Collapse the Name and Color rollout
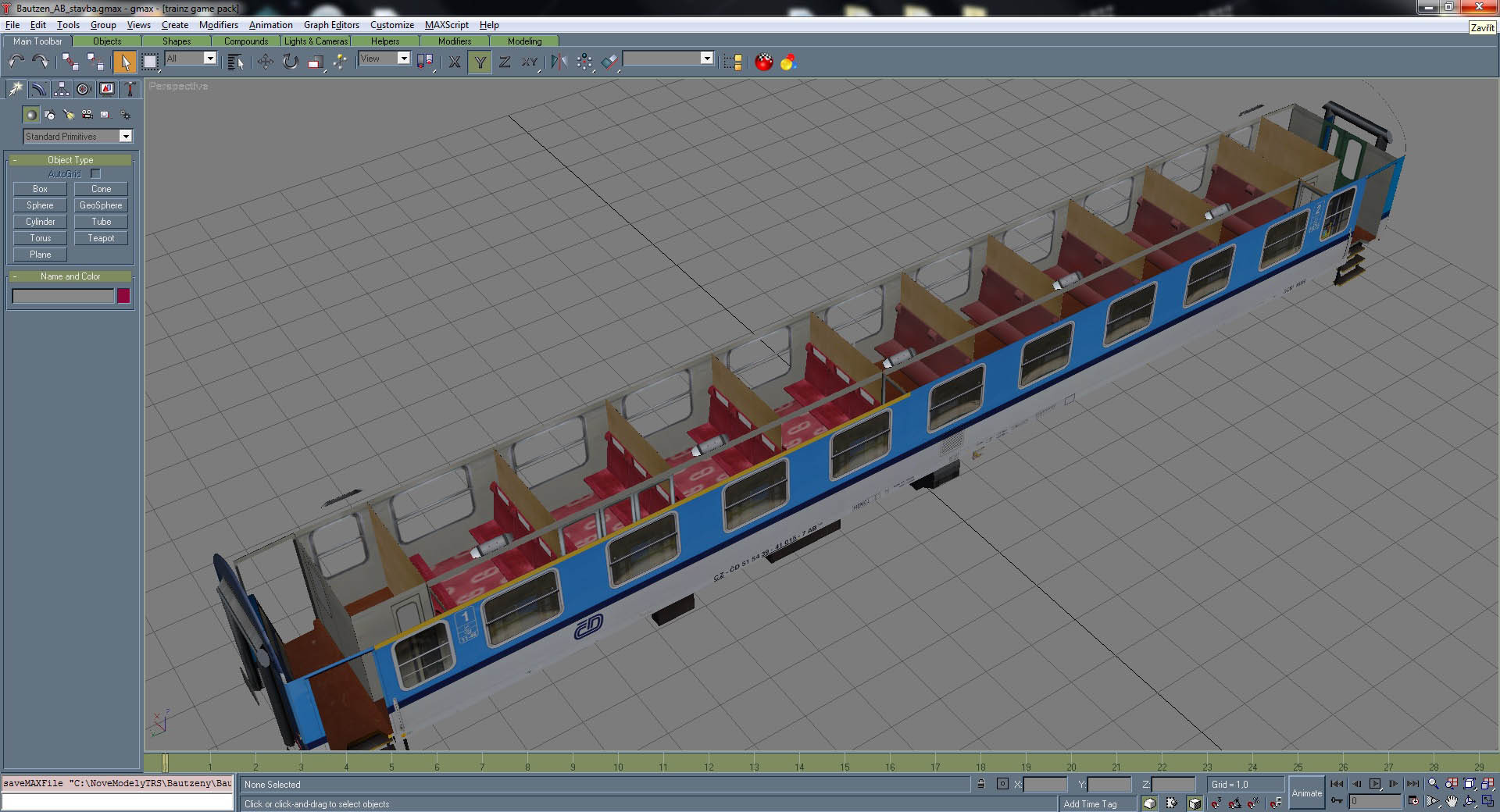 point(70,276)
